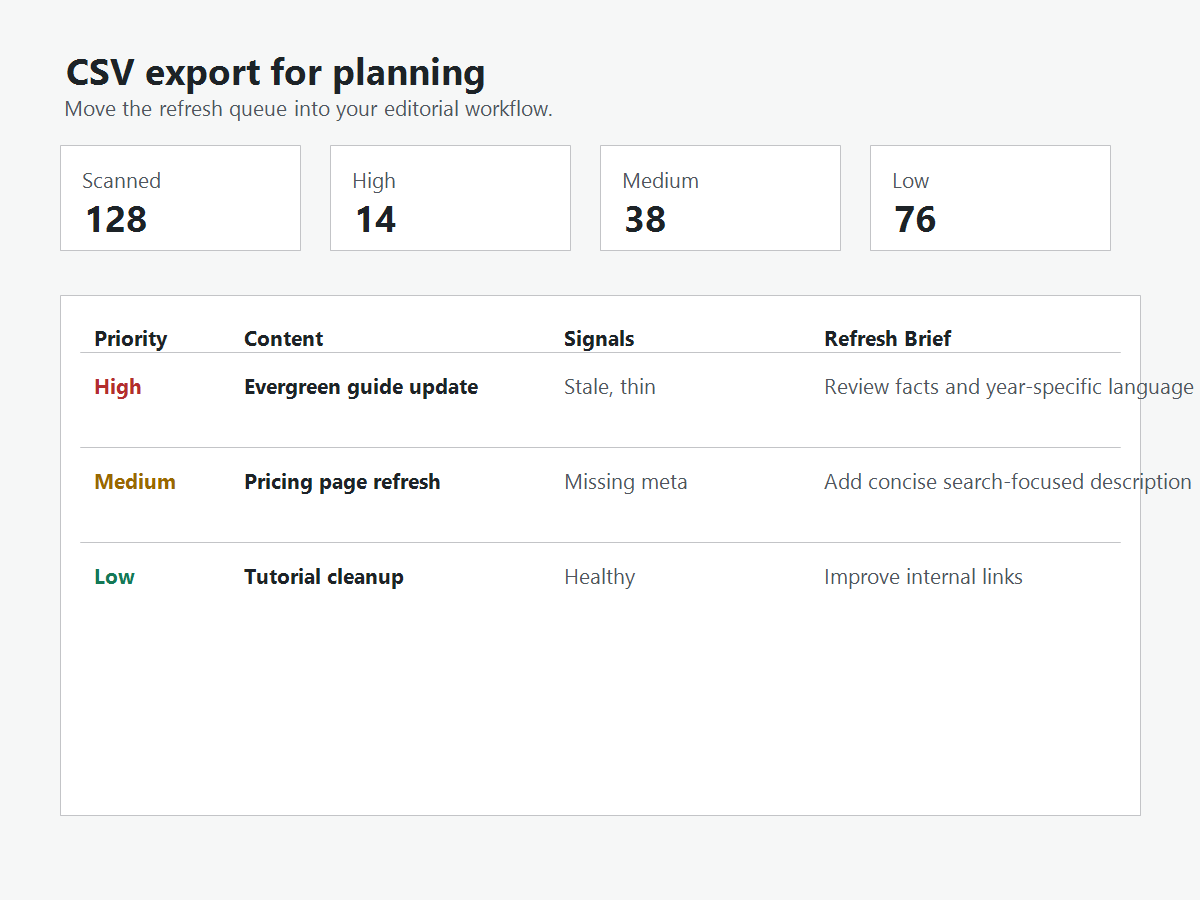
Task: Click the 'Missing meta' signals cell
Action: [x=626, y=482]
